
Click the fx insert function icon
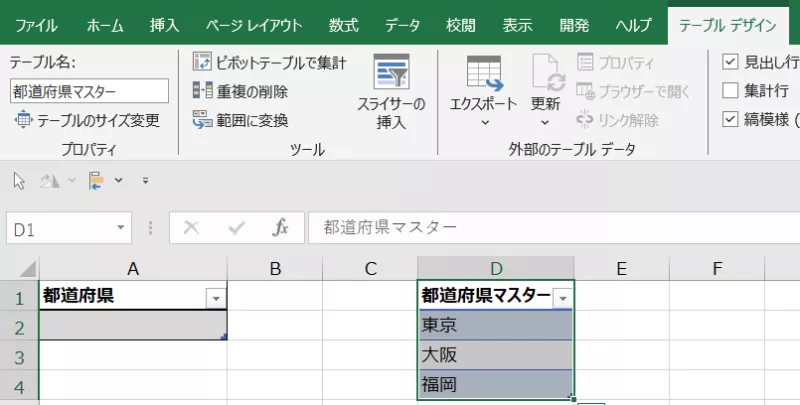[281, 228]
